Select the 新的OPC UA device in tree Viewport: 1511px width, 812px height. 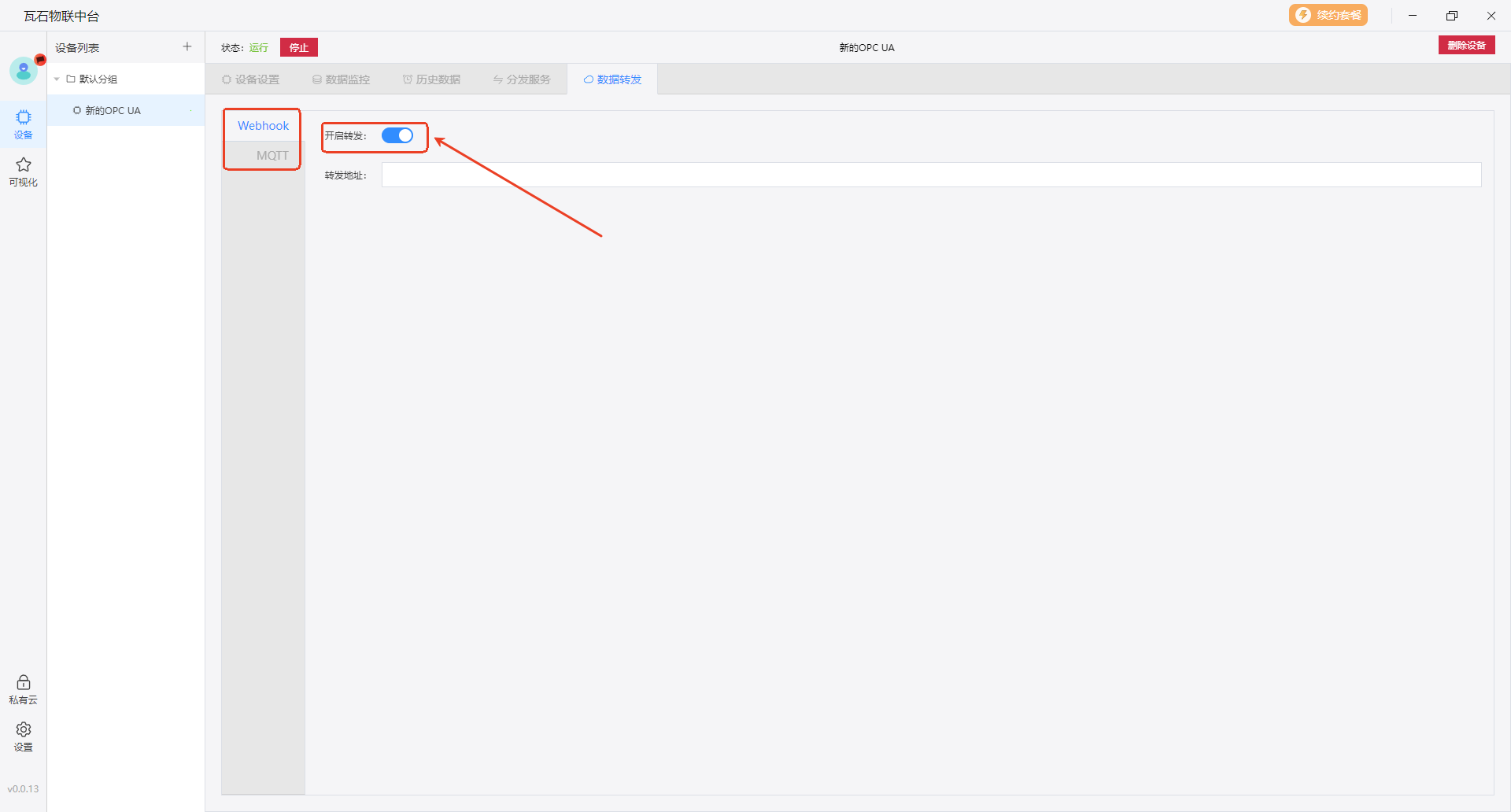[113, 111]
